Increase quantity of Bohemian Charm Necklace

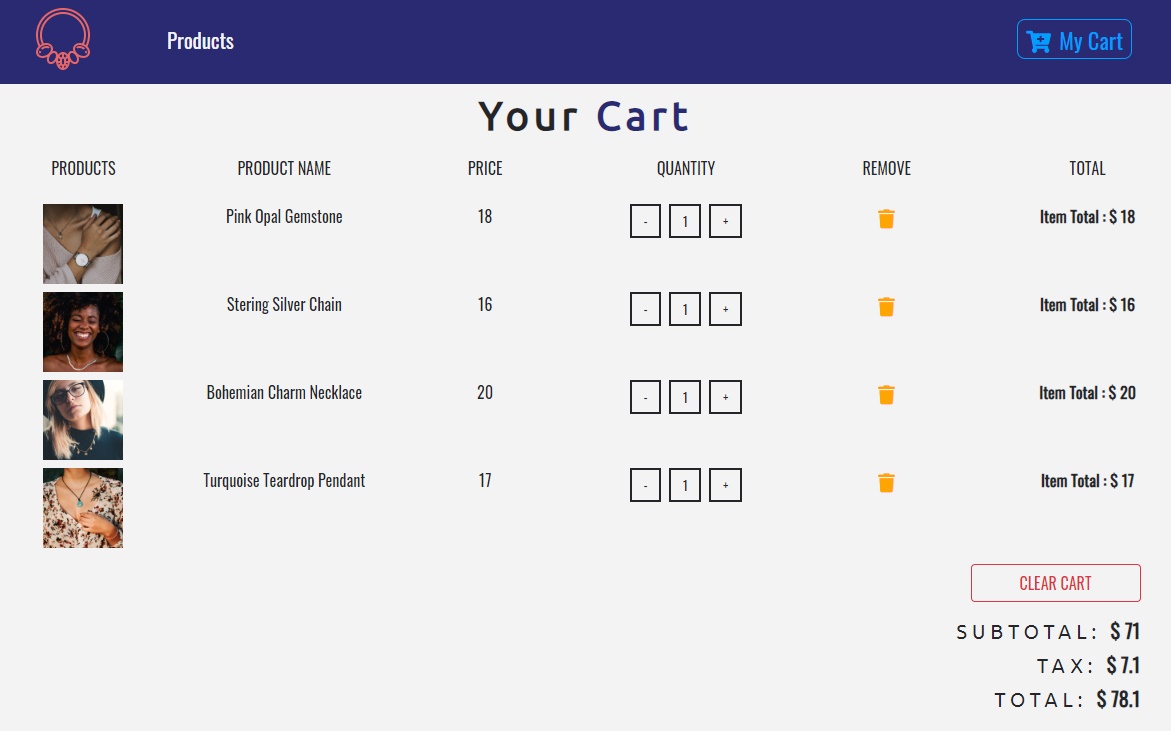point(725,397)
